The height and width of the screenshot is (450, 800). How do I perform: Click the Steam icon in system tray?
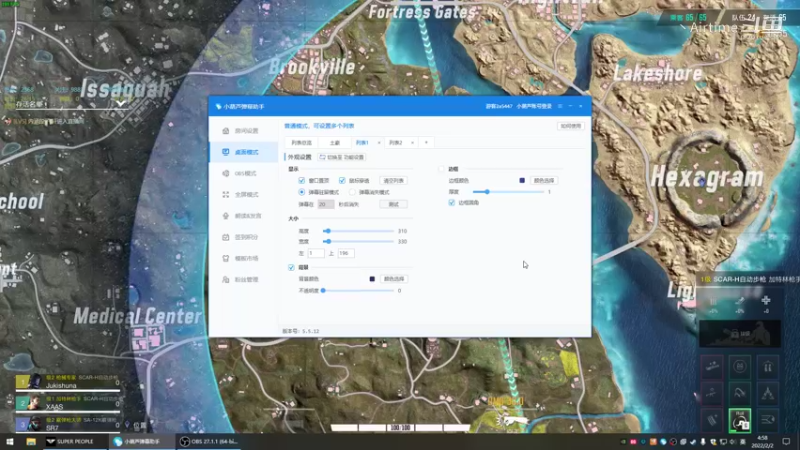coord(693,442)
